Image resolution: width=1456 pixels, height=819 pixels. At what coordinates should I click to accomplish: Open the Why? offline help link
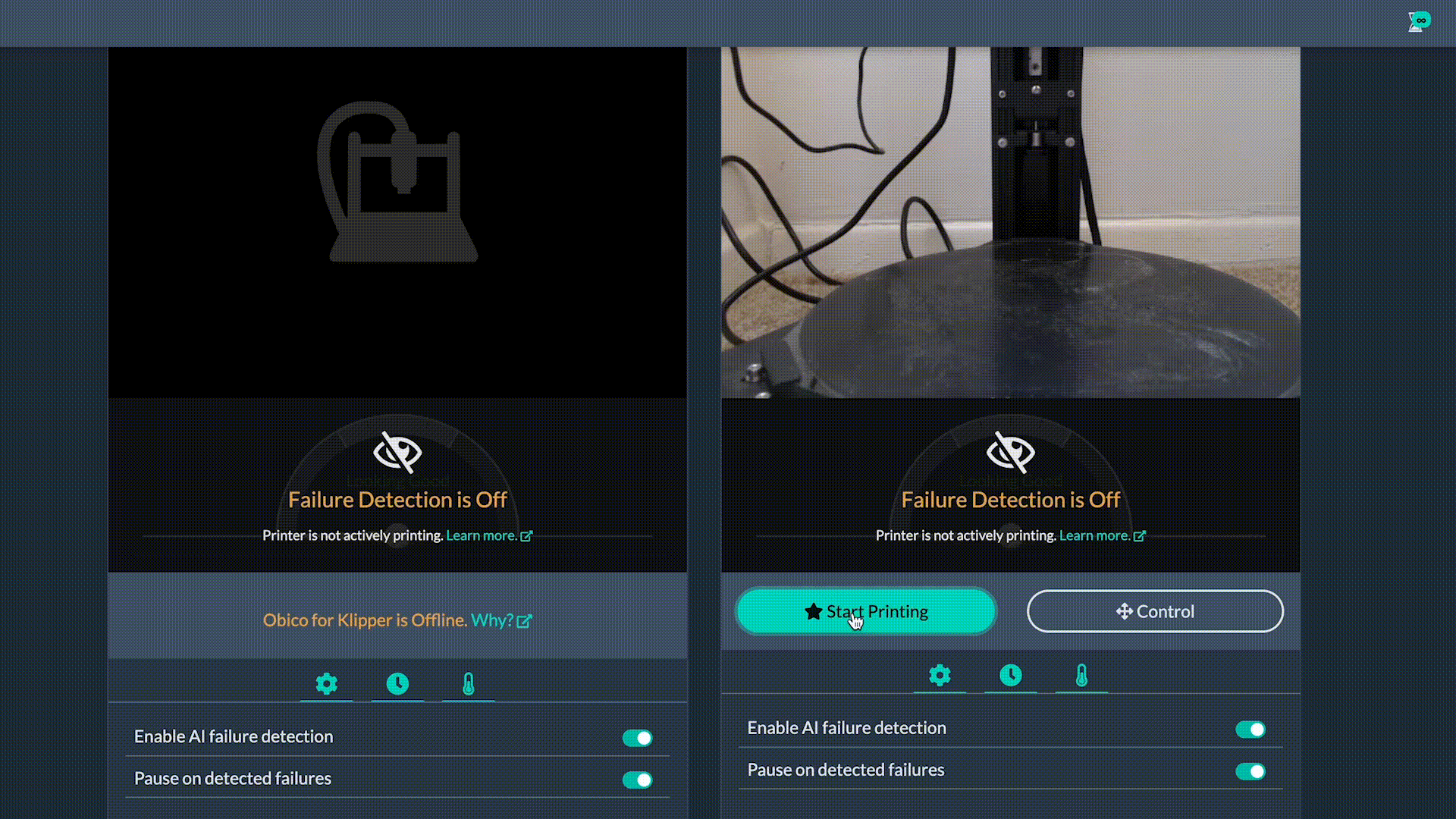tap(501, 620)
